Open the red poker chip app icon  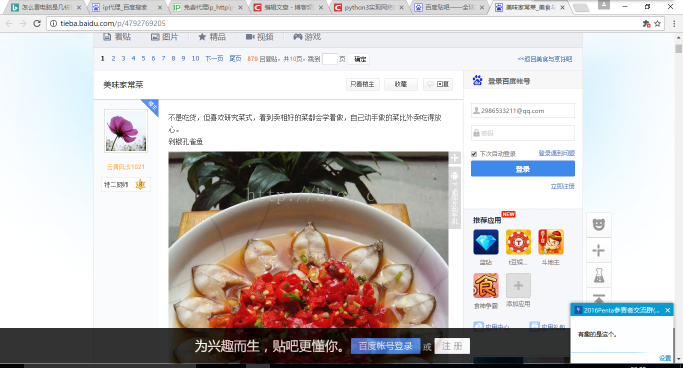click(x=518, y=242)
